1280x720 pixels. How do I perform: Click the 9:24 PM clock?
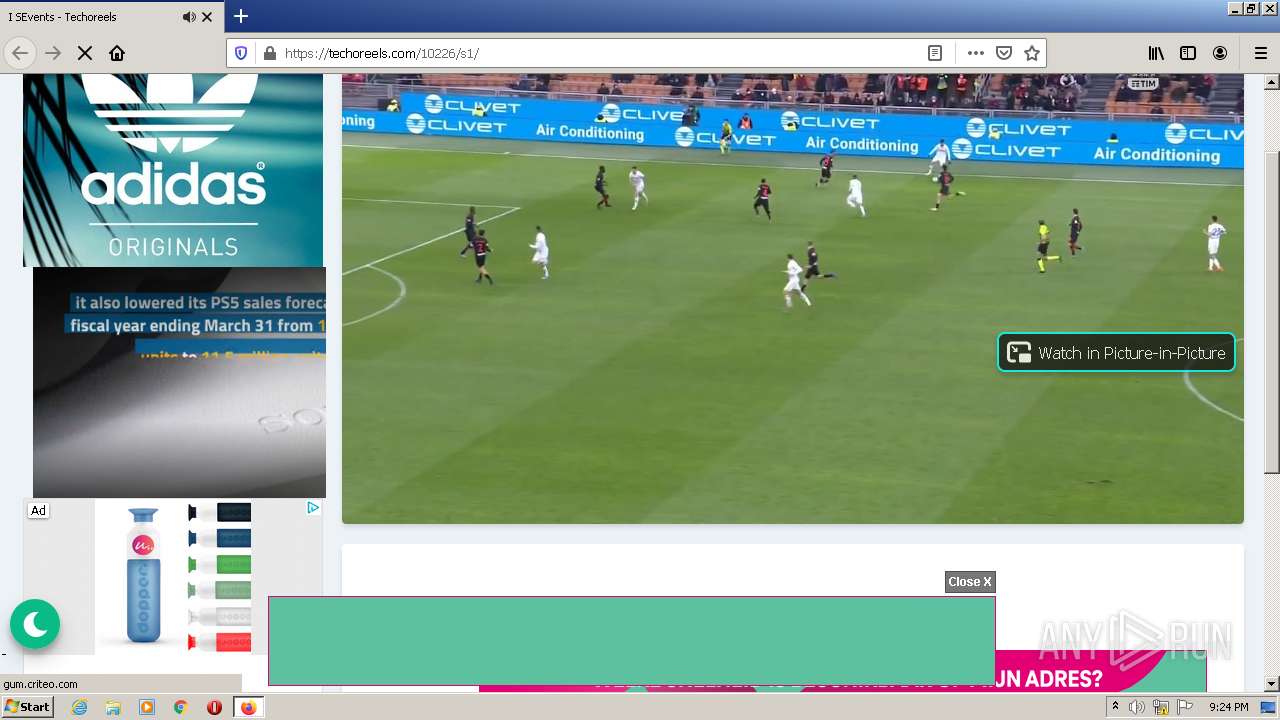[x=1229, y=707]
